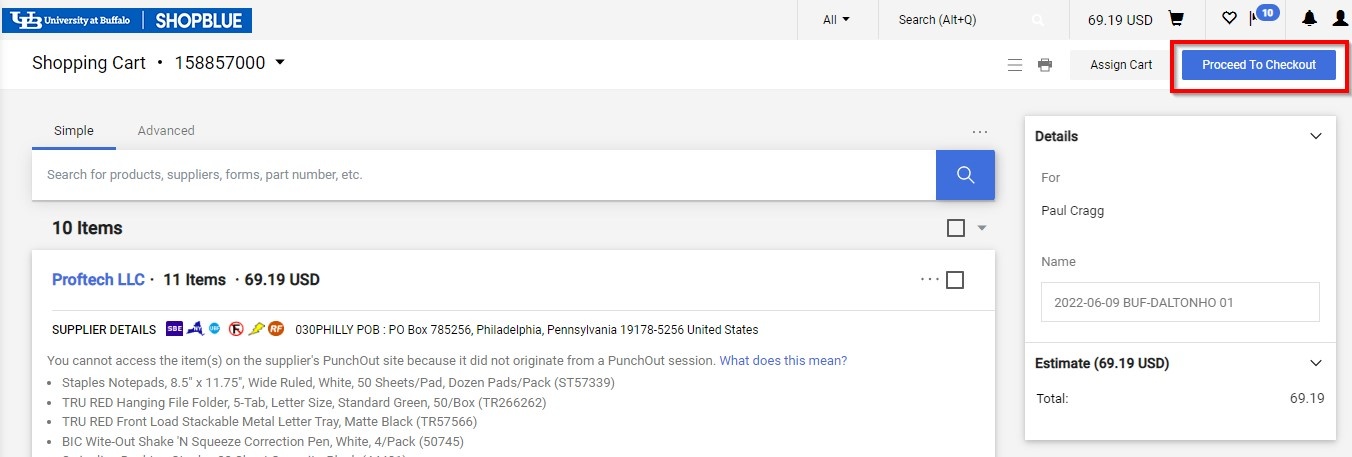
Task: Click the print cart icon
Action: tap(1045, 65)
